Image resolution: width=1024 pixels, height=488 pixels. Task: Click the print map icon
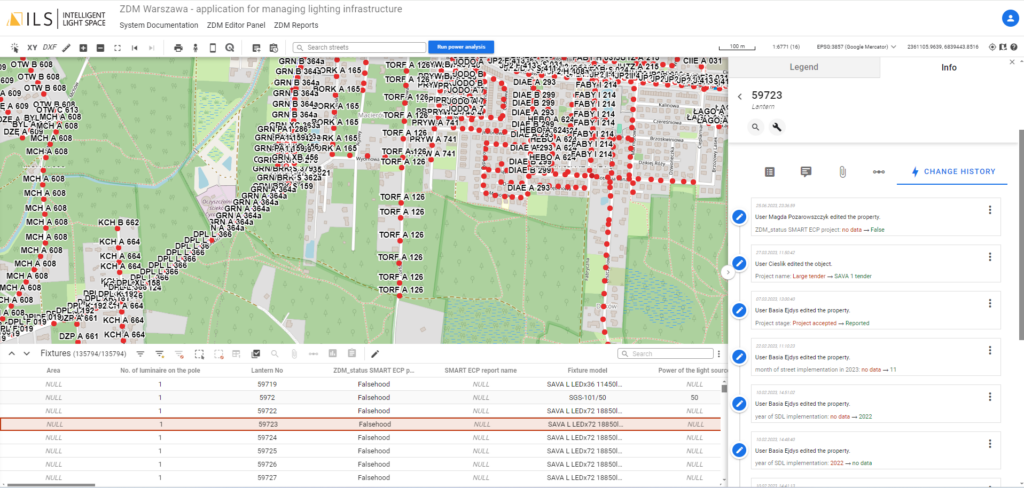click(178, 47)
